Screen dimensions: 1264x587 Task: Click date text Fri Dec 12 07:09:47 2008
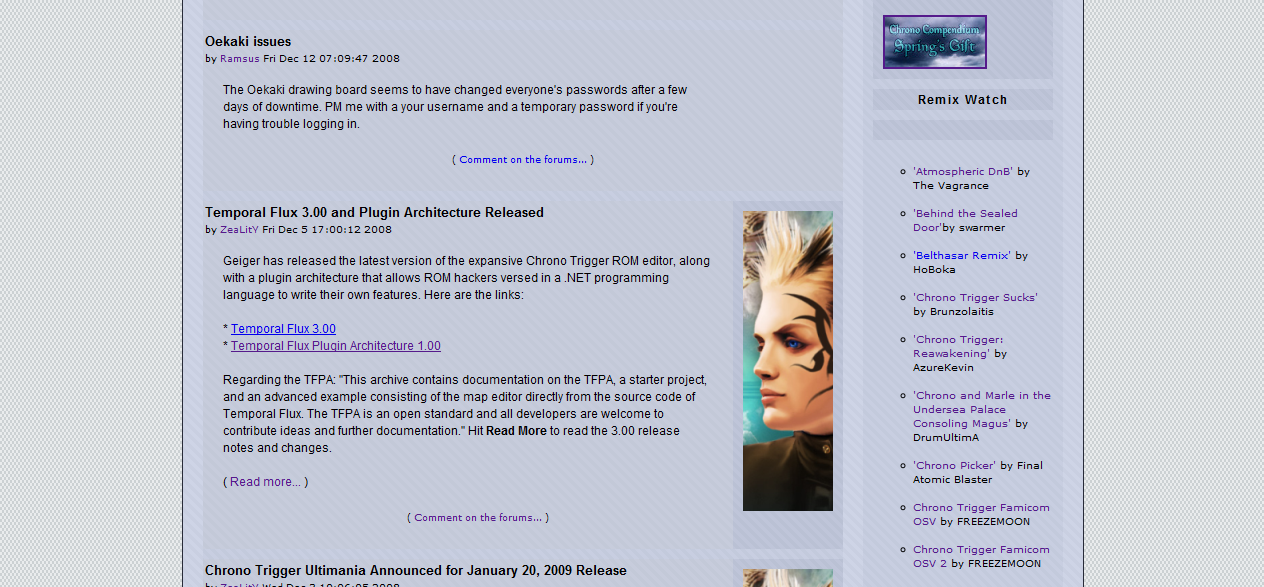331,59
